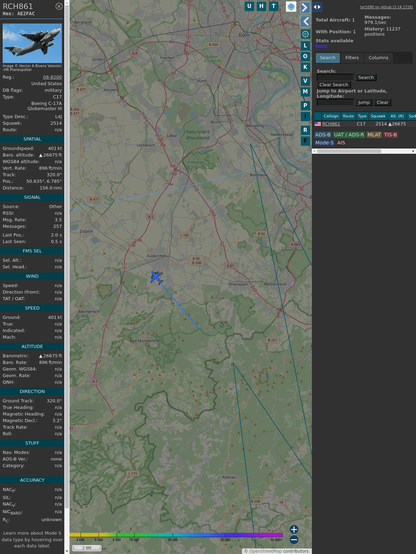Viewport: 416px width, 554px height.
Task: Click the Magnetic Decl. 3.2° value
Action: (57, 420)
